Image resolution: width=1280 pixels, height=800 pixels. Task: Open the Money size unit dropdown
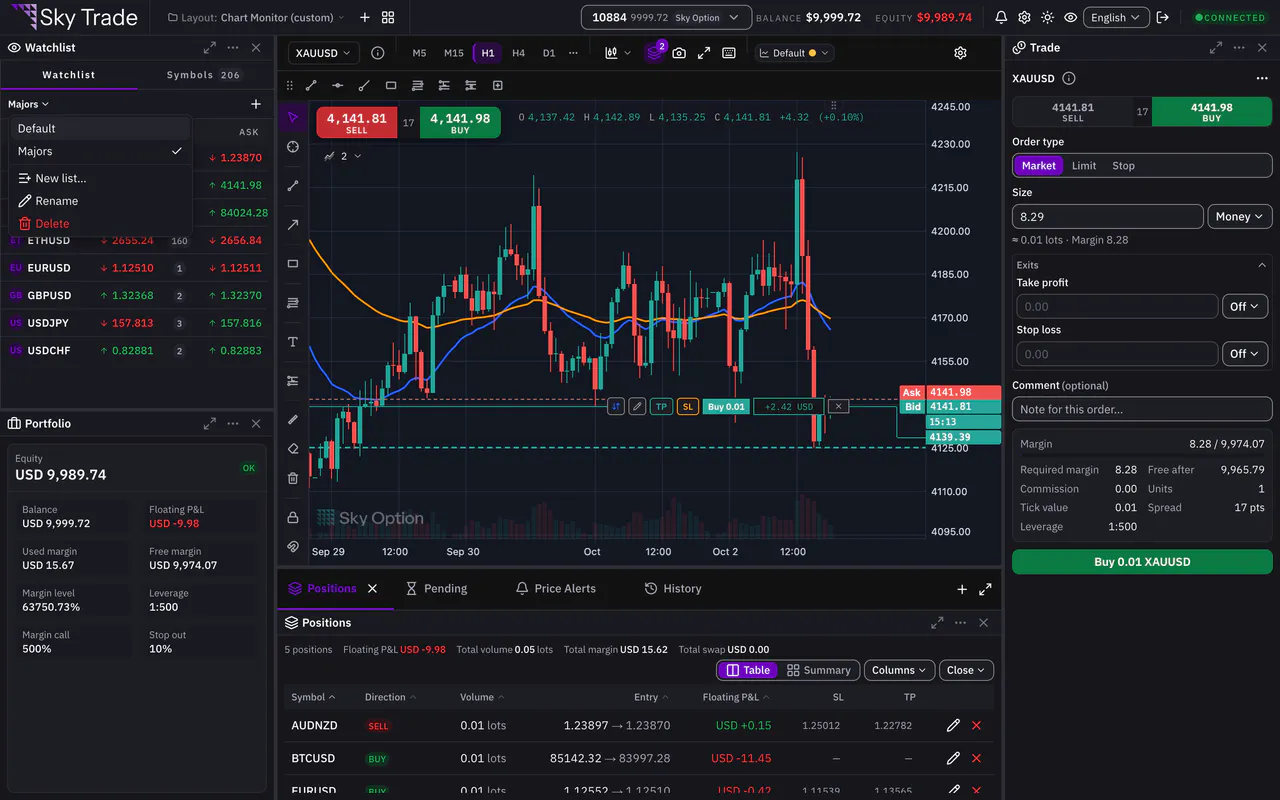coord(1240,216)
